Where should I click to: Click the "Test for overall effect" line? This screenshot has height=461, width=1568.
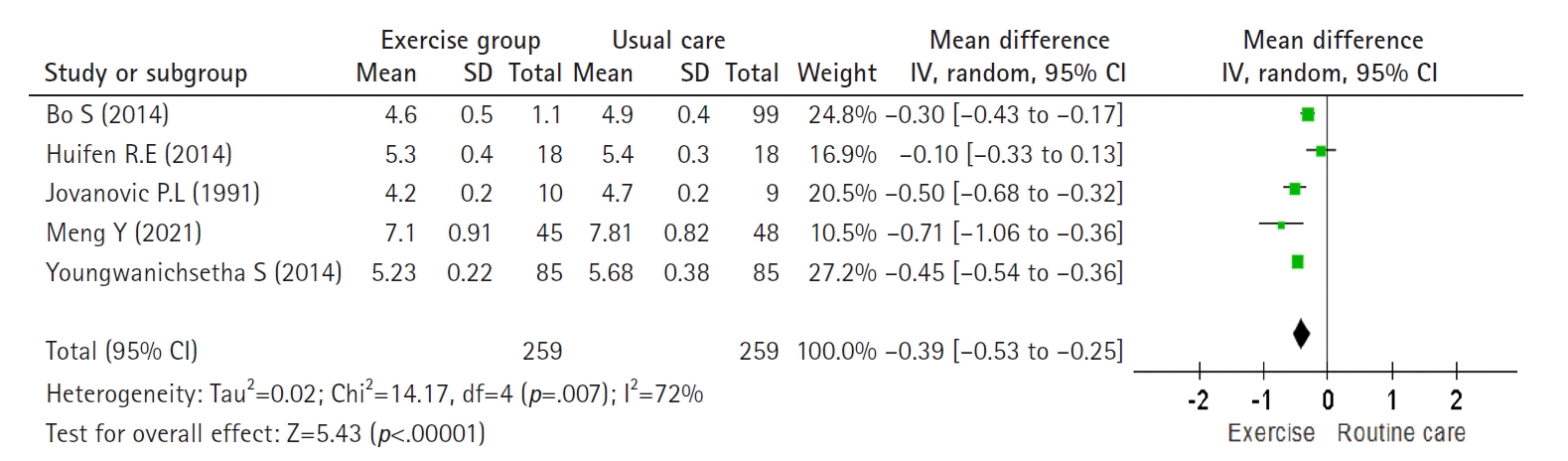(265, 433)
